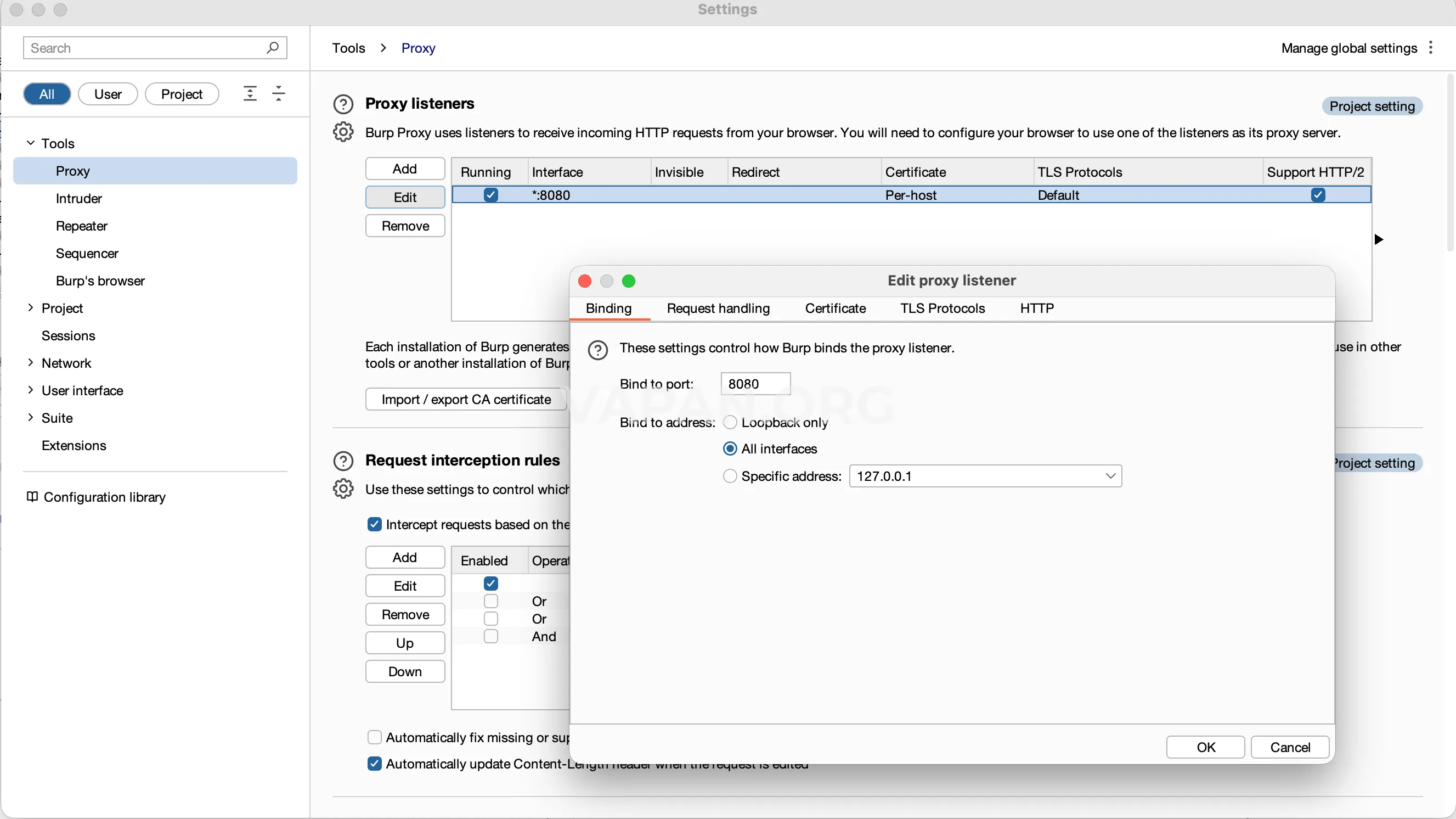Expand the Network tree section
Screen dimensions: 1456x819
[31, 362]
